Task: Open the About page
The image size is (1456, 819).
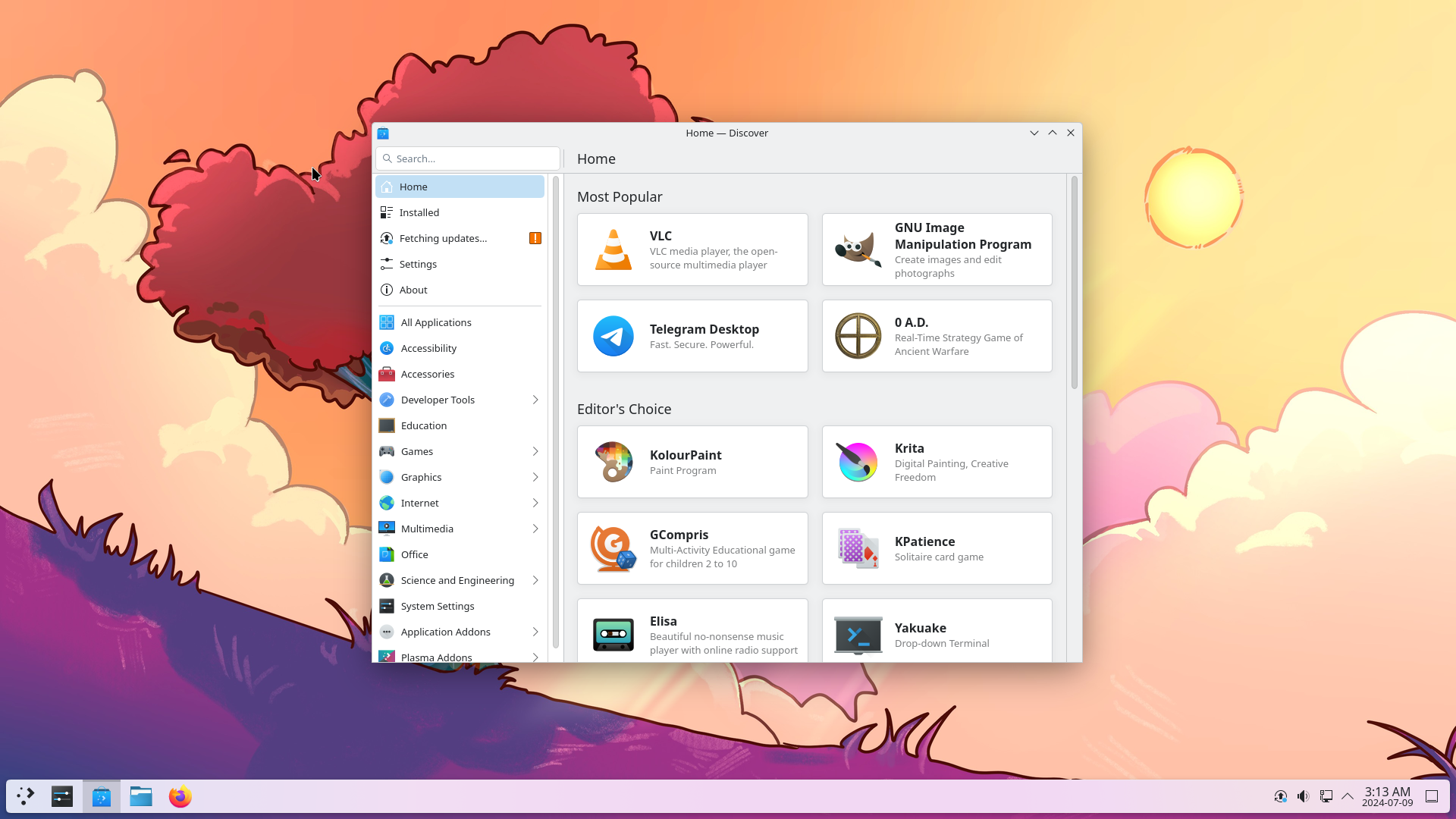Action: 413,290
